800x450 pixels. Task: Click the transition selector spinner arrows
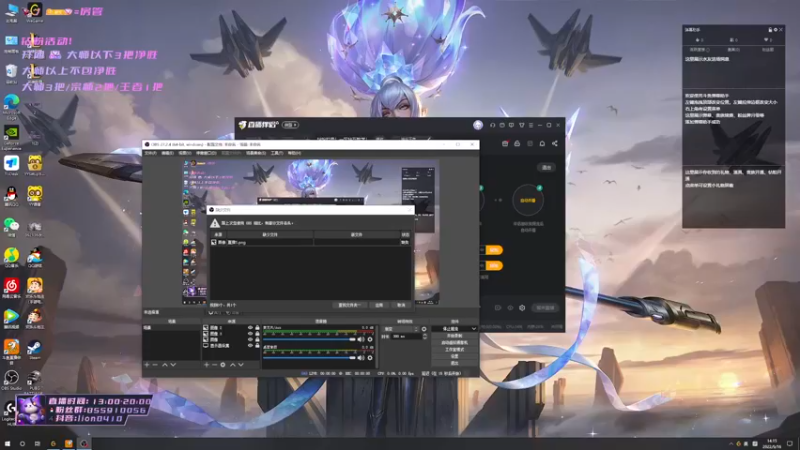pyautogui.click(x=416, y=329)
